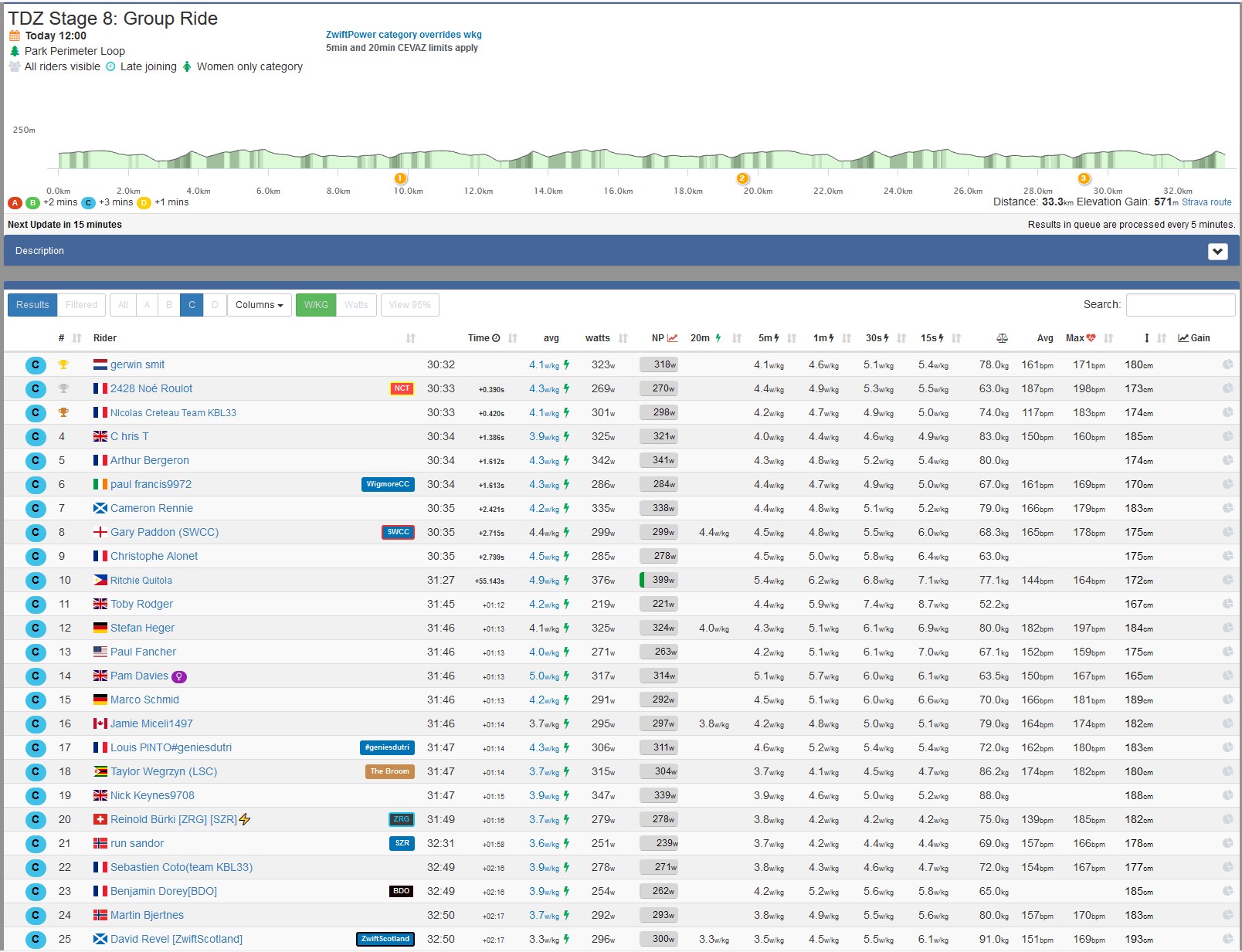Image resolution: width=1242 pixels, height=952 pixels.
Task: Sort by 20m power column
Action: tap(737, 338)
